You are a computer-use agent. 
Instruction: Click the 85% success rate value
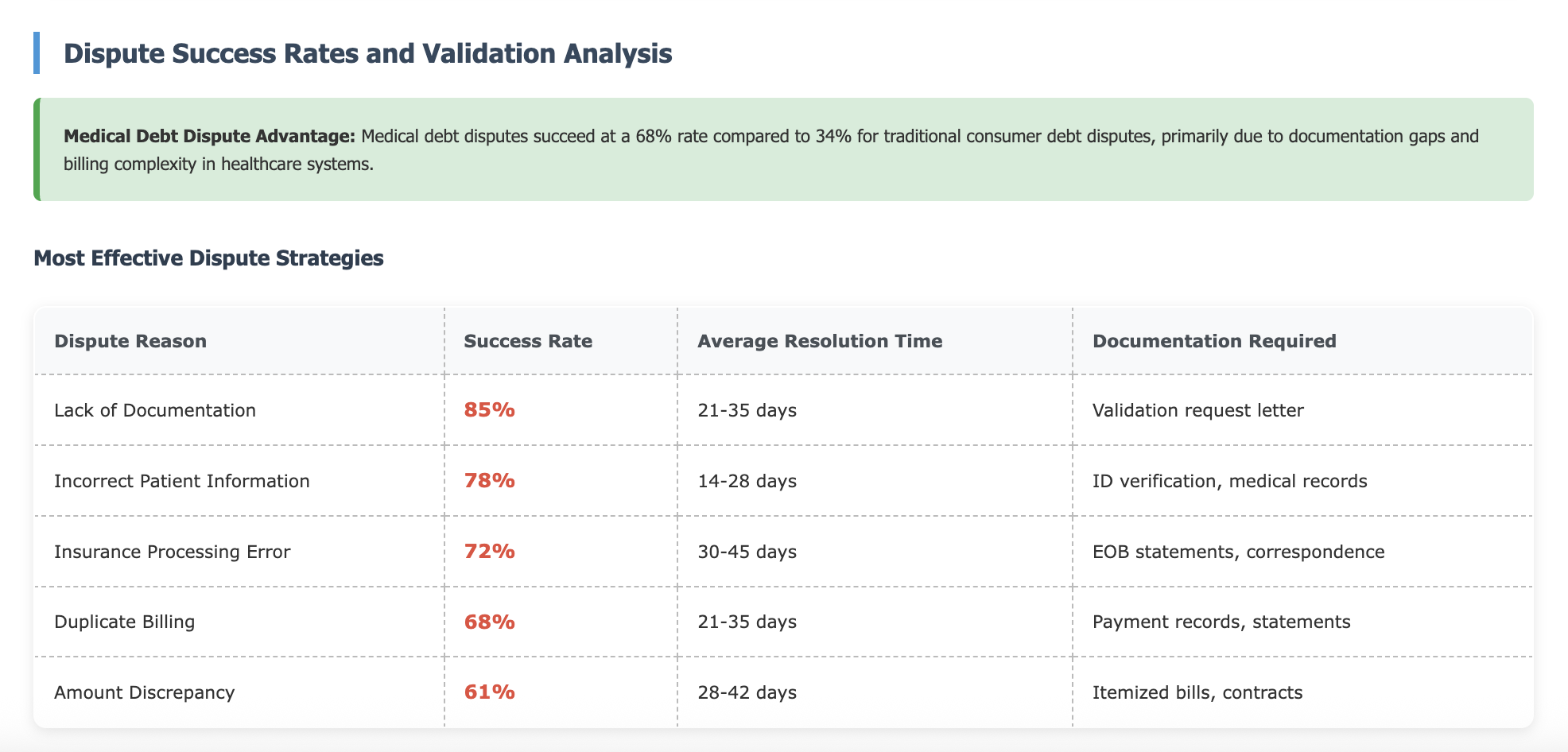[x=490, y=410]
